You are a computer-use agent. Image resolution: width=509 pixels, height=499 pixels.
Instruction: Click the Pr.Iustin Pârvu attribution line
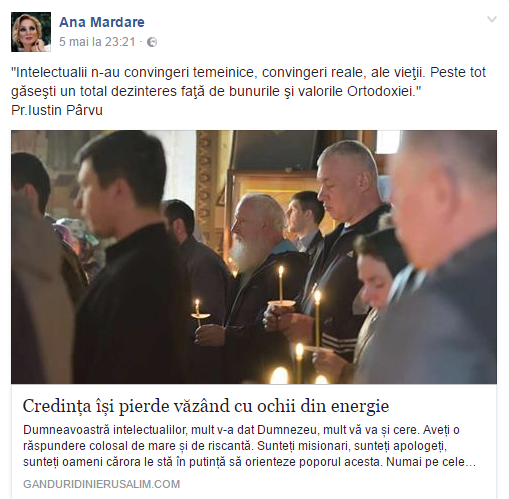pyautogui.click(x=57, y=110)
